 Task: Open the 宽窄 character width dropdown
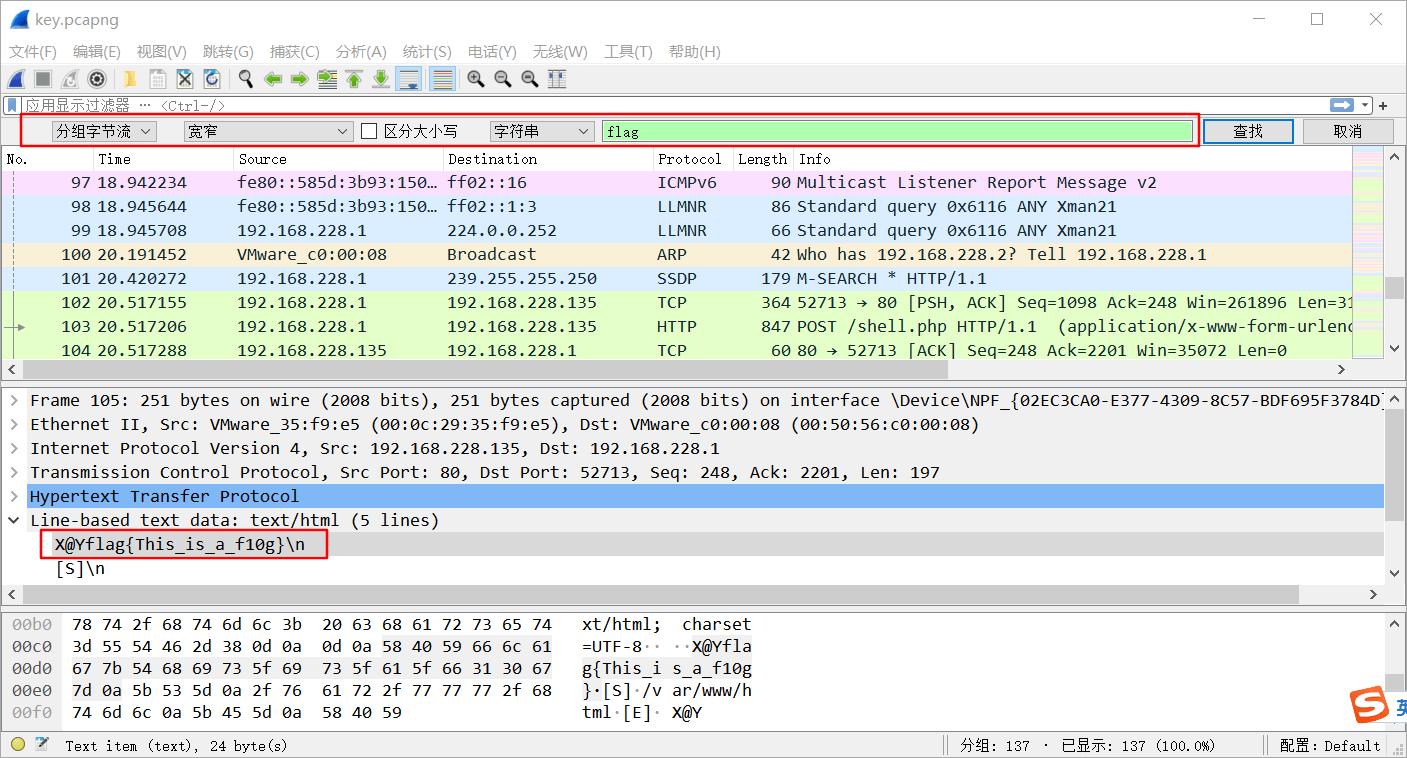click(x=268, y=131)
